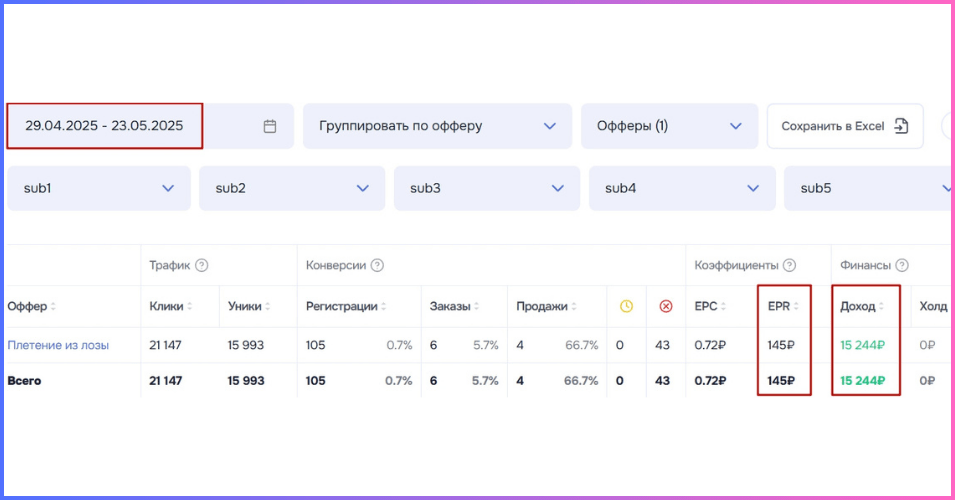Sort the table by the EPR column
Screen dimensions: 955x500
[783, 306]
